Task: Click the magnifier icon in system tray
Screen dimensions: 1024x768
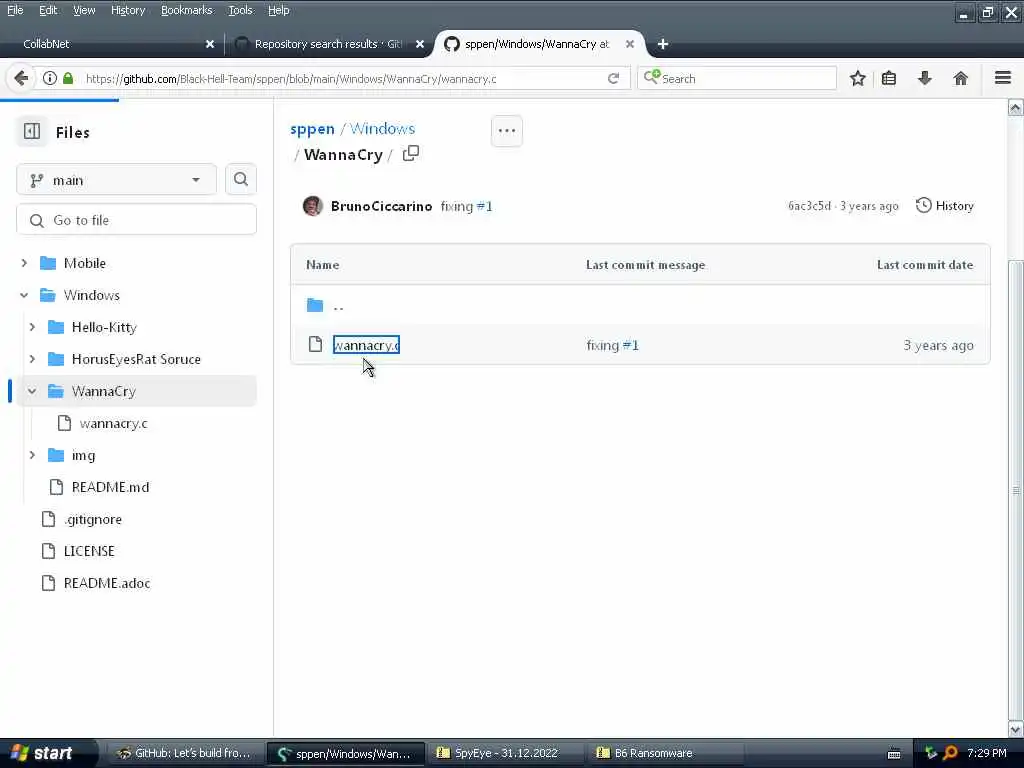Action: tap(951, 753)
